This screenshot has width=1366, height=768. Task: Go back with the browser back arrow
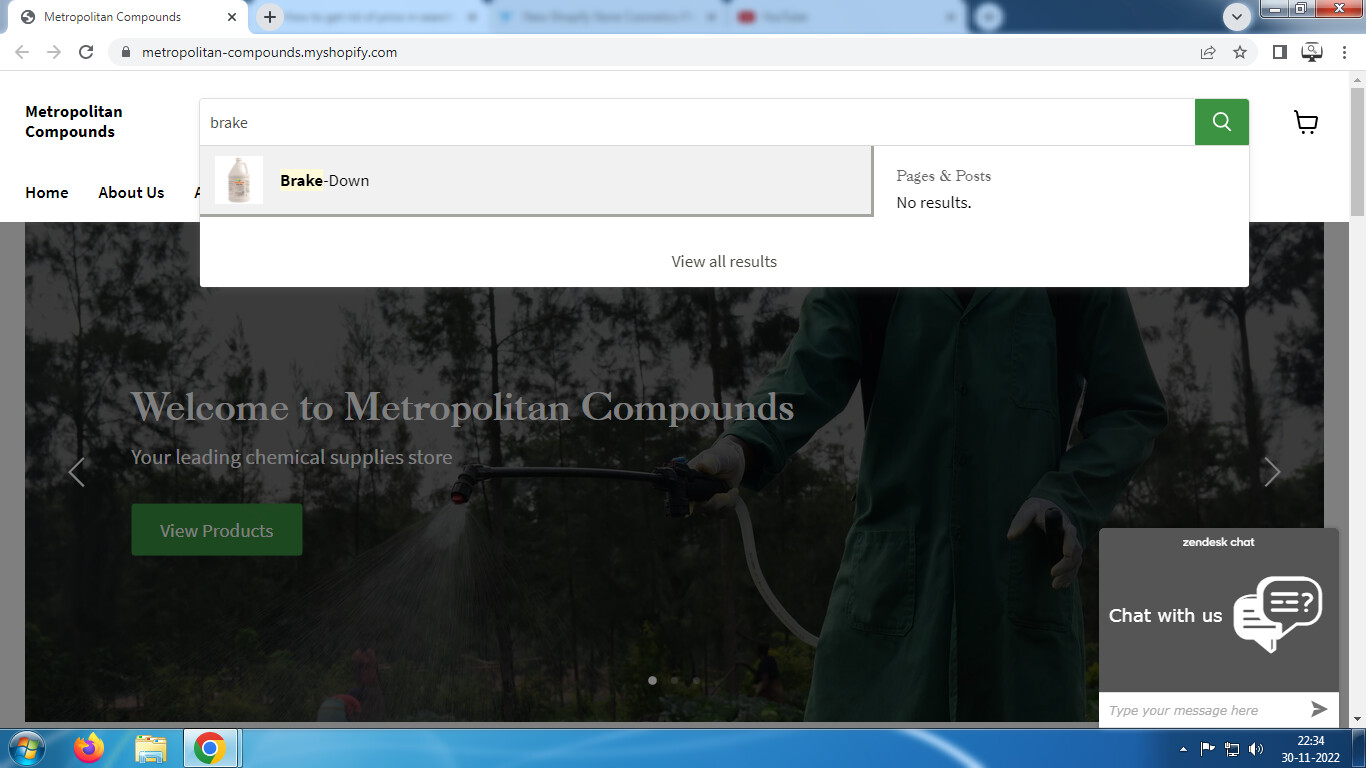(x=22, y=52)
